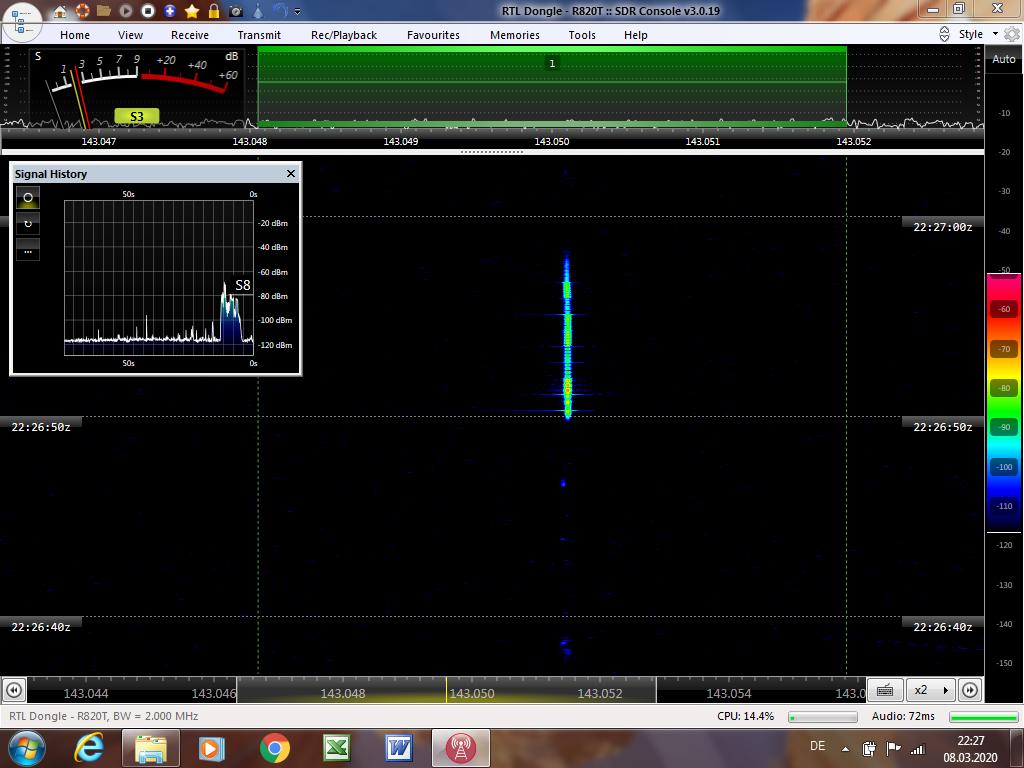This screenshot has width=1024, height=768.
Task: Click the right-side 22:26:50z time label
Action: tap(942, 426)
